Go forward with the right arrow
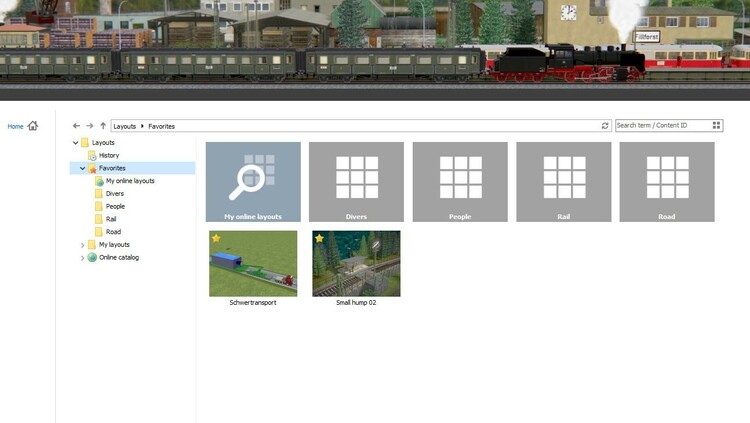 pyautogui.click(x=89, y=126)
